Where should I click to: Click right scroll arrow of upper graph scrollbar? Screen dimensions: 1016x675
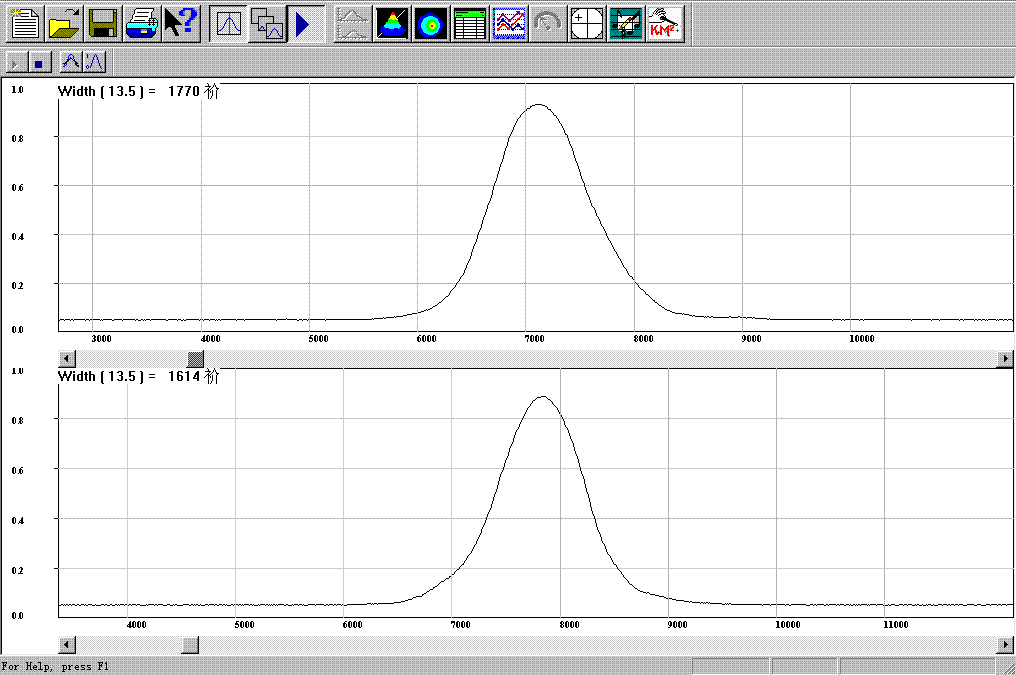1004,358
